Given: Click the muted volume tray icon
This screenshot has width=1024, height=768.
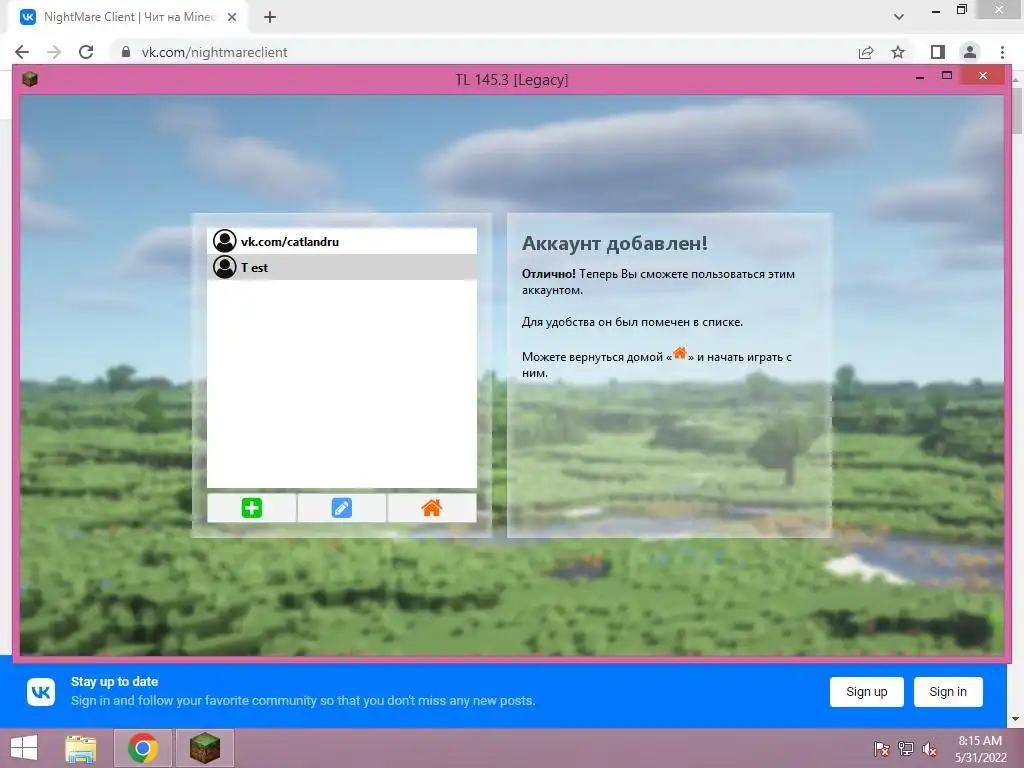Looking at the screenshot, I should [929, 749].
